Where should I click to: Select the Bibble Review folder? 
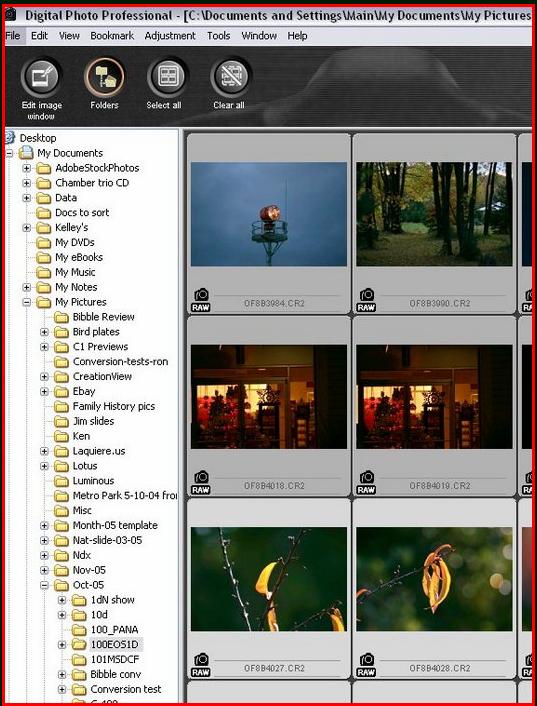[104, 317]
